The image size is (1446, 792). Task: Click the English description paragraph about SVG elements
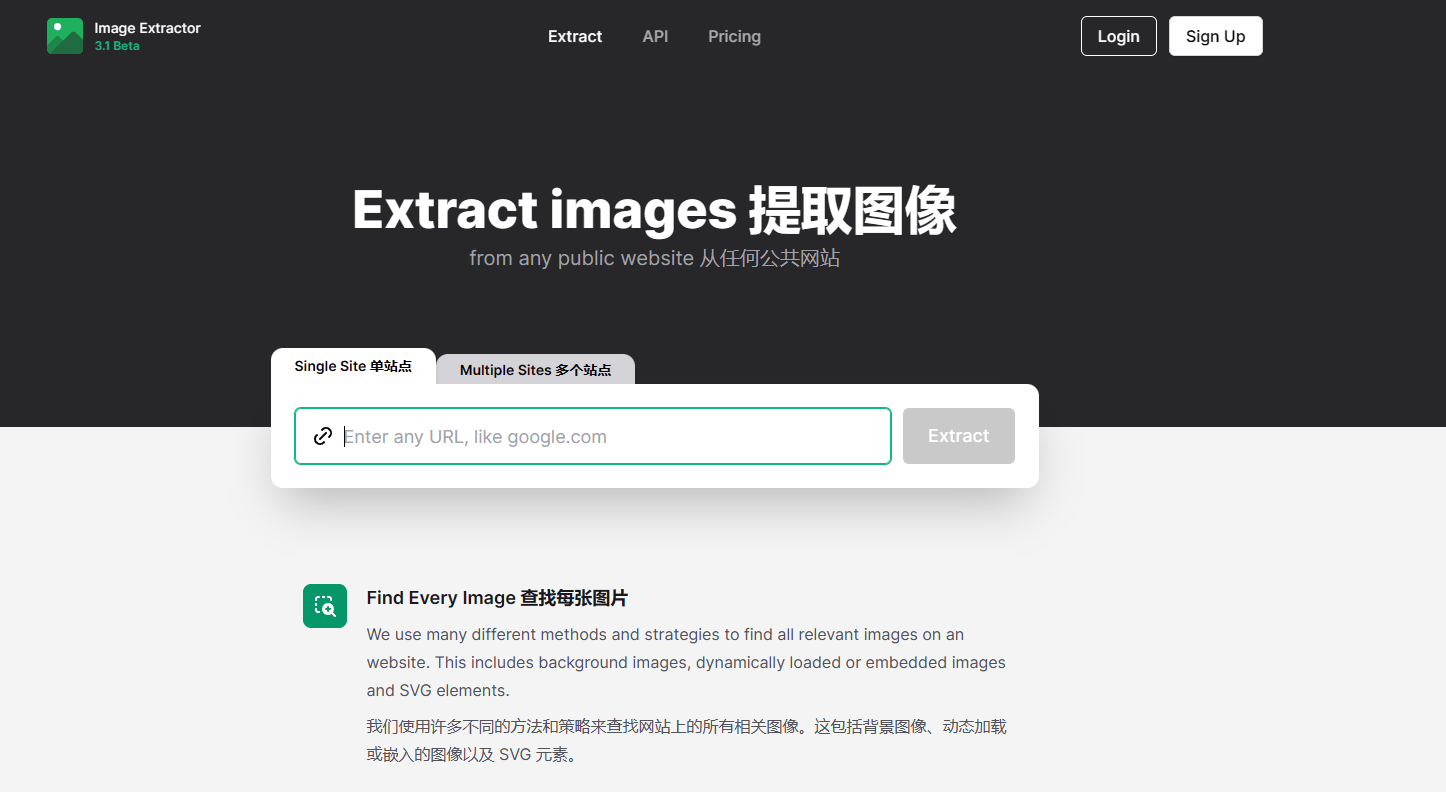(686, 662)
